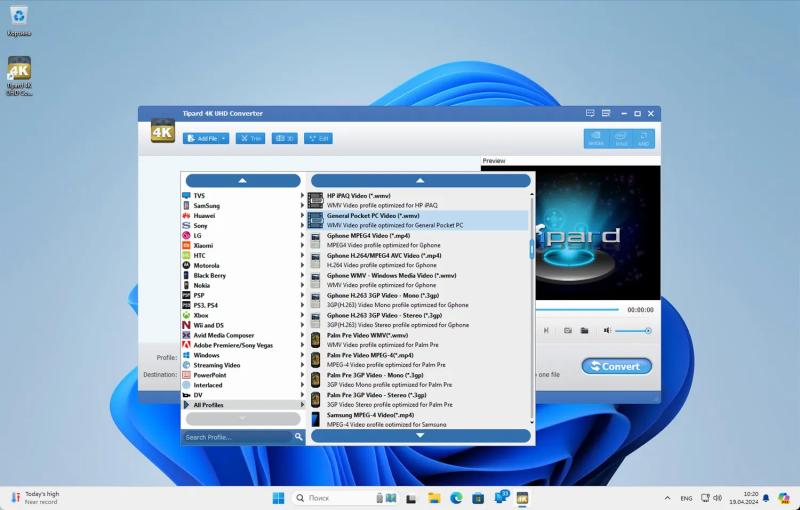
Task: Select Samsung MPEG-4 Video(*.mp4) profile
Action: point(417,419)
